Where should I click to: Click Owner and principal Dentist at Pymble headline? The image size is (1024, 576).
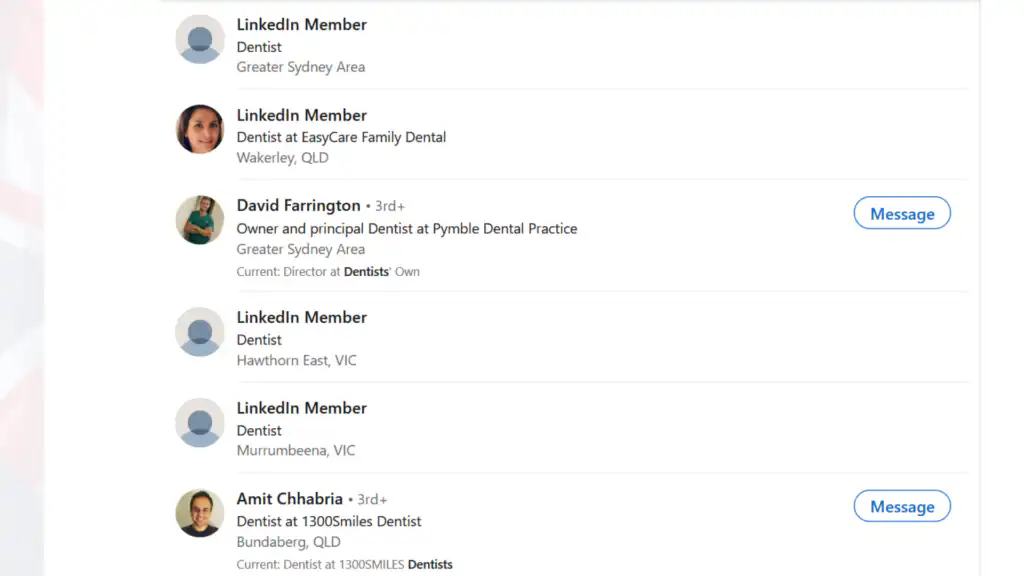[406, 228]
